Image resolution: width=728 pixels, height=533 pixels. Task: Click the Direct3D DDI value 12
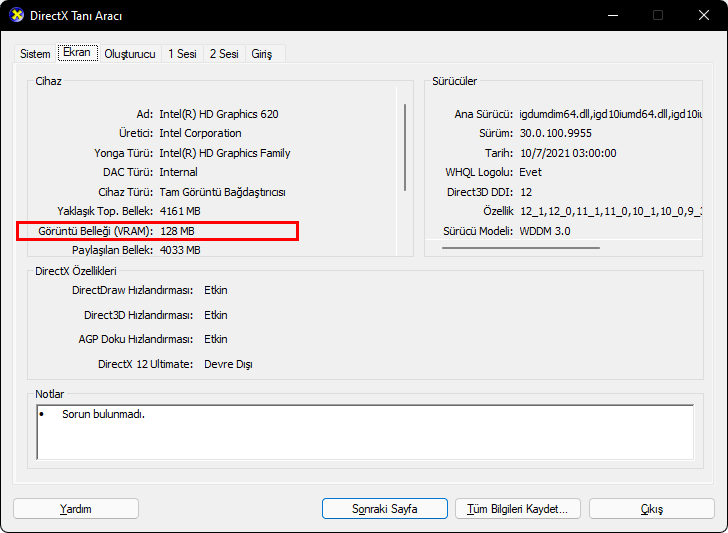point(526,192)
